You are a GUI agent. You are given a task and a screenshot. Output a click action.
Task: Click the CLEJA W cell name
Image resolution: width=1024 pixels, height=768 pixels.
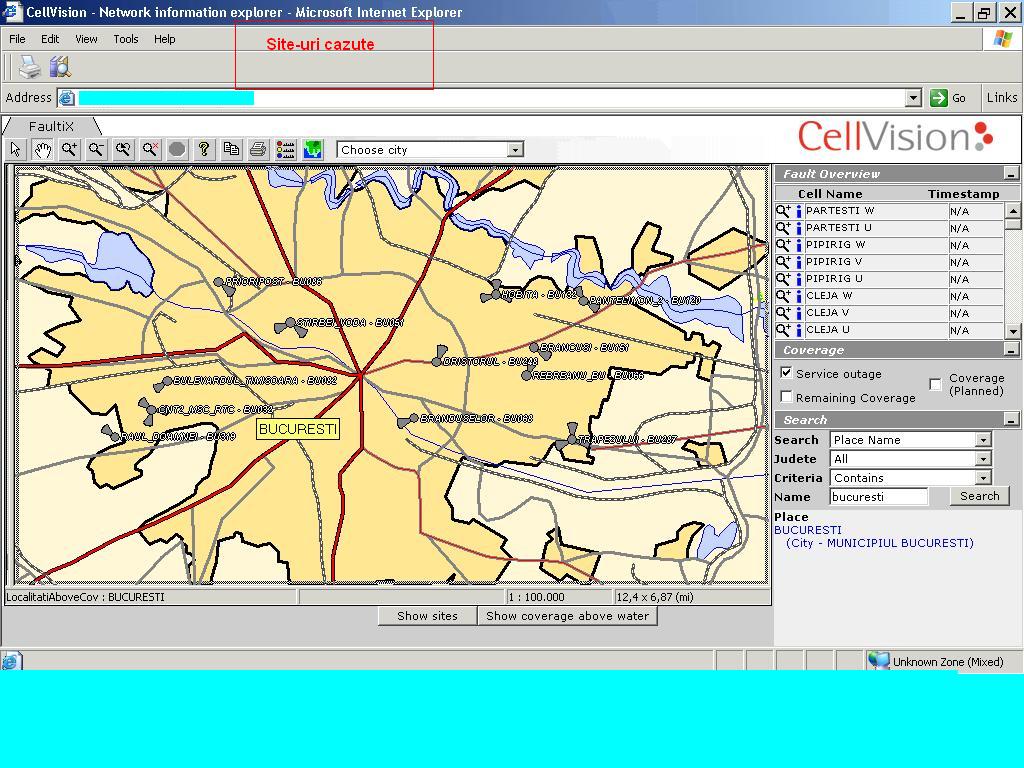829,296
